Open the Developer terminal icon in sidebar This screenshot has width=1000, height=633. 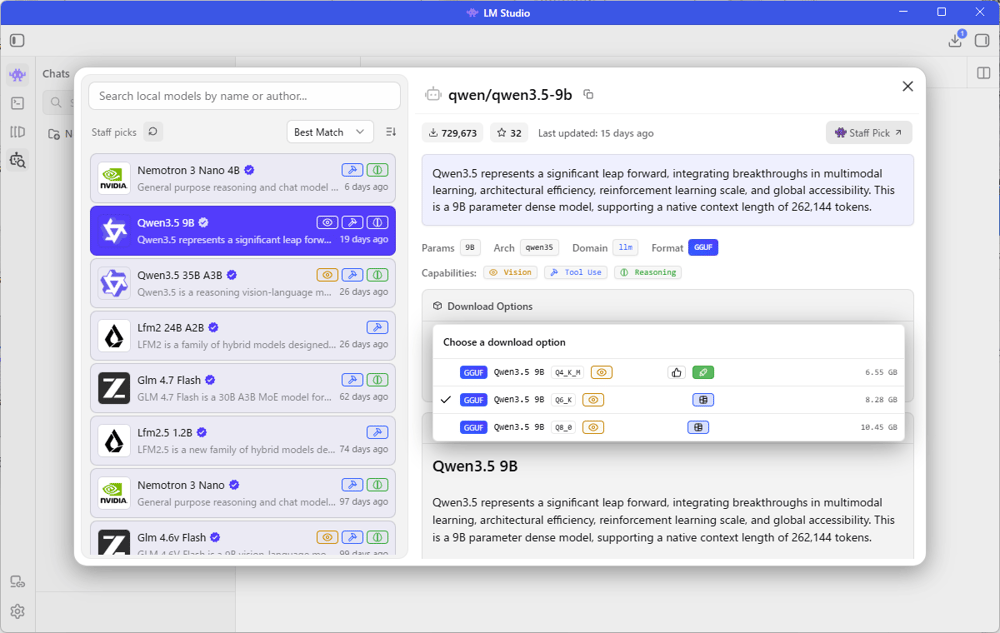pyautogui.click(x=17, y=103)
